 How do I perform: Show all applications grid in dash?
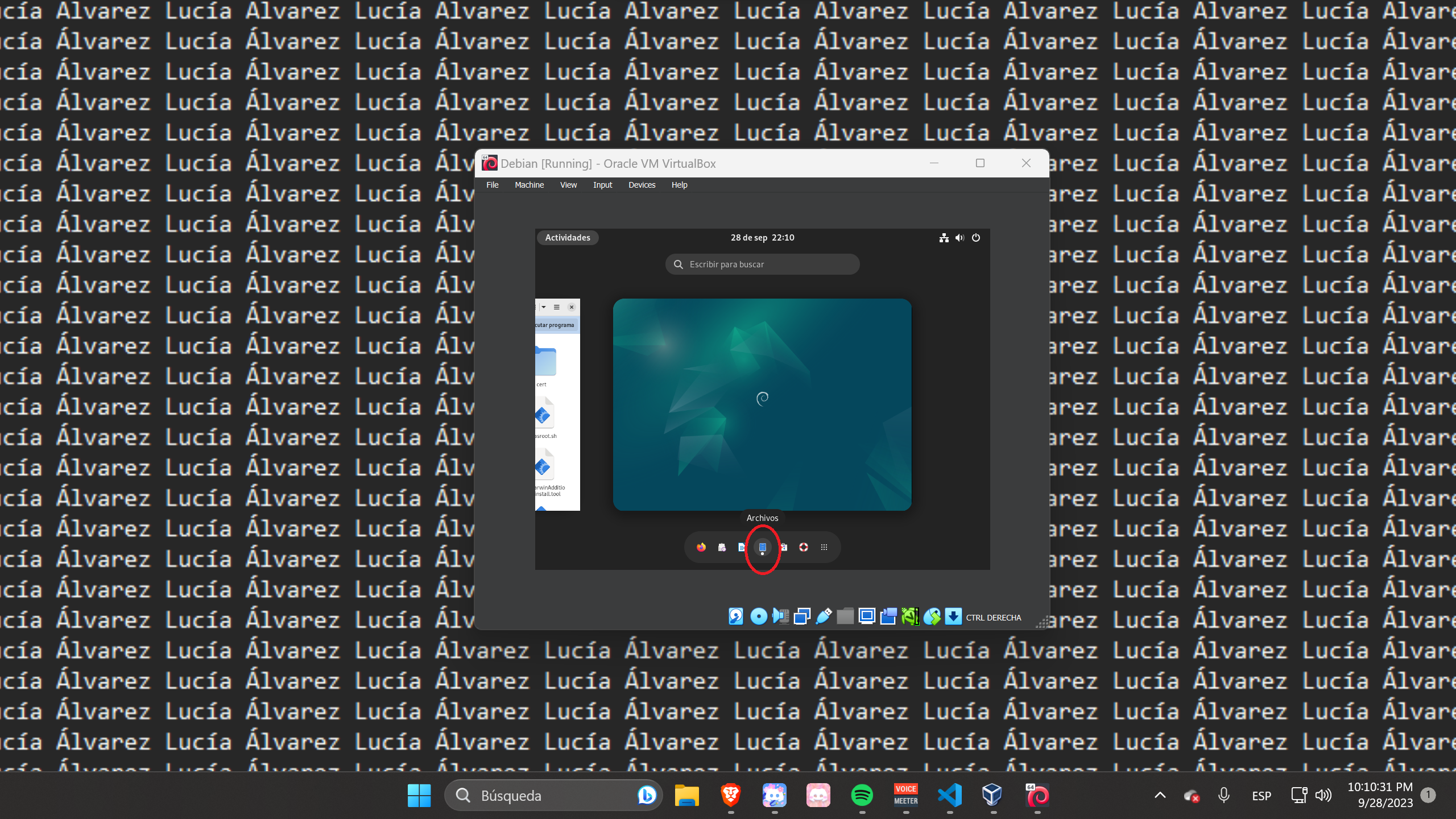tap(824, 547)
